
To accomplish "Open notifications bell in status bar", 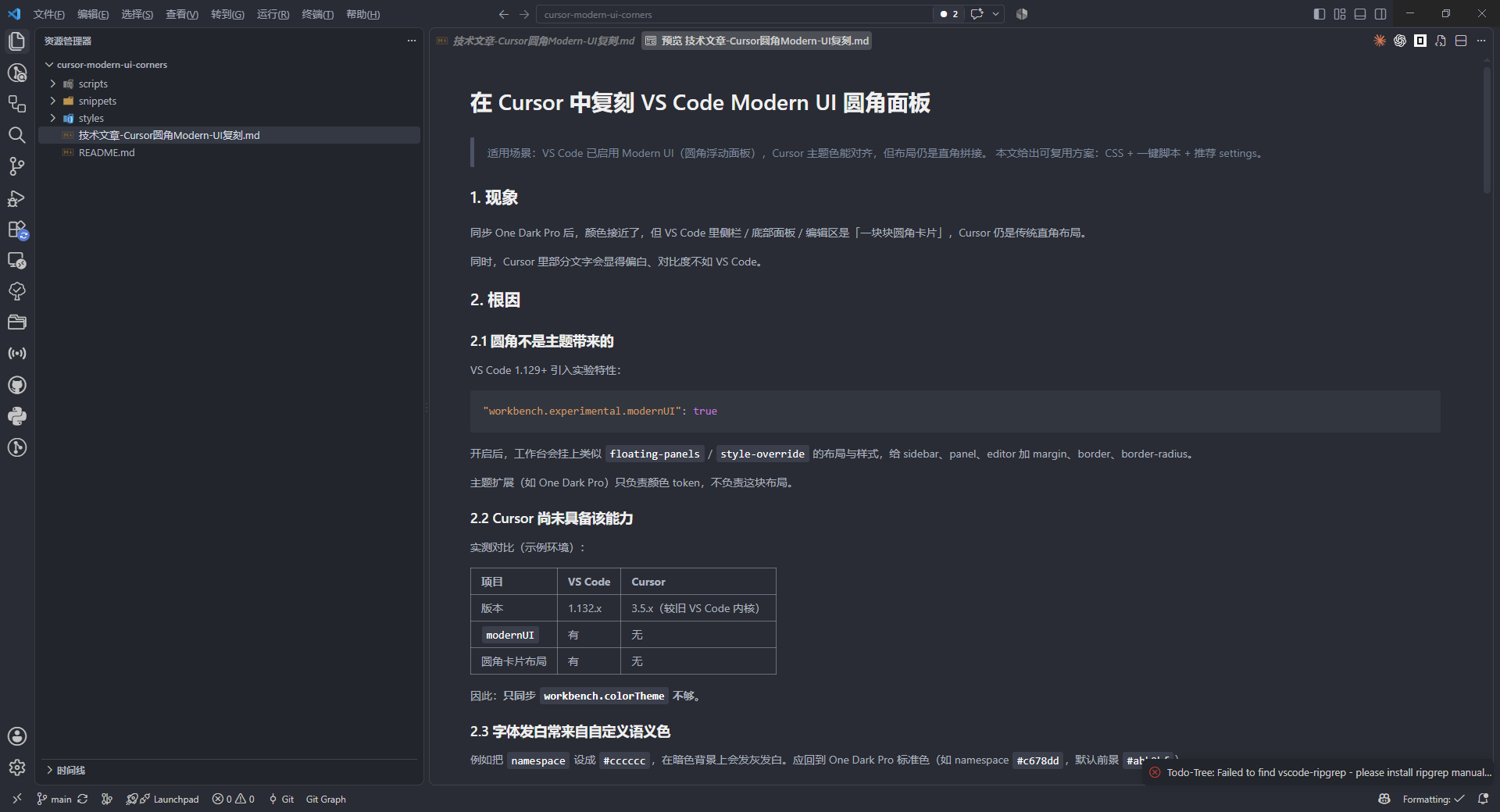I will click(x=1483, y=799).
